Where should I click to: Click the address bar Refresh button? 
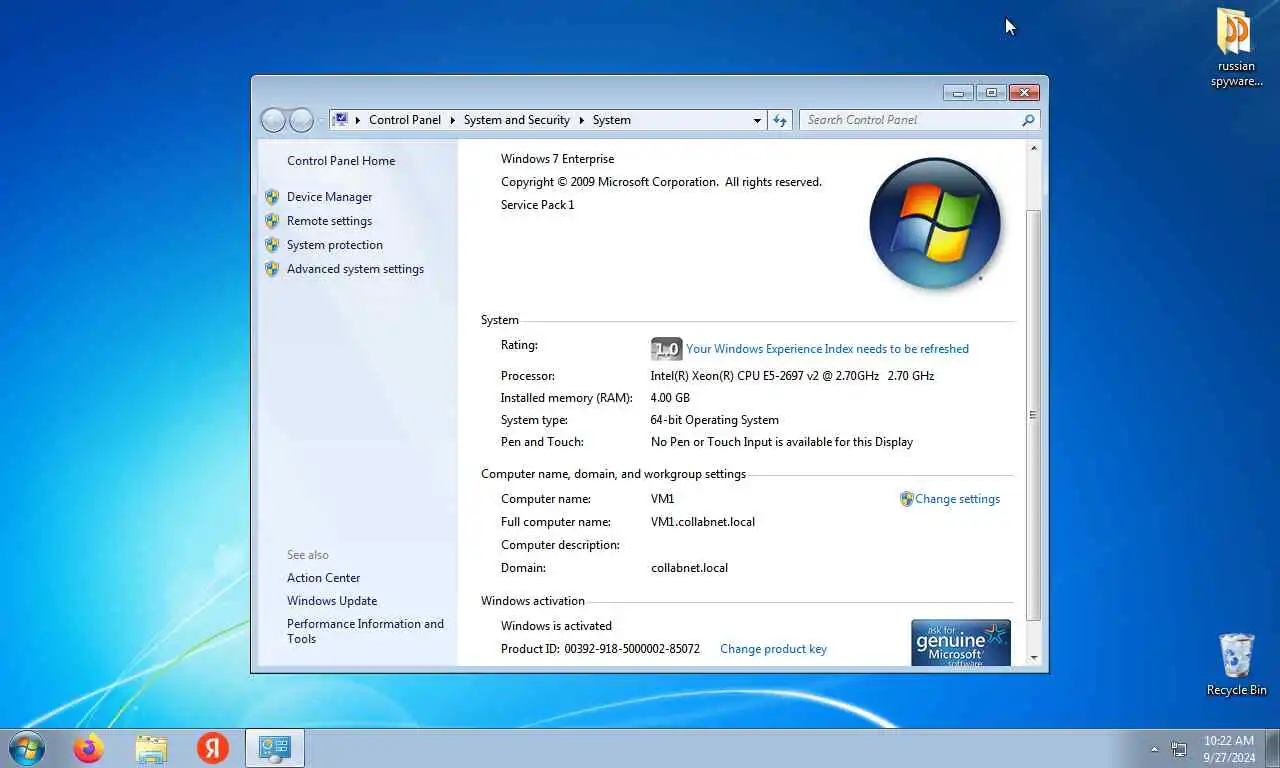click(780, 120)
